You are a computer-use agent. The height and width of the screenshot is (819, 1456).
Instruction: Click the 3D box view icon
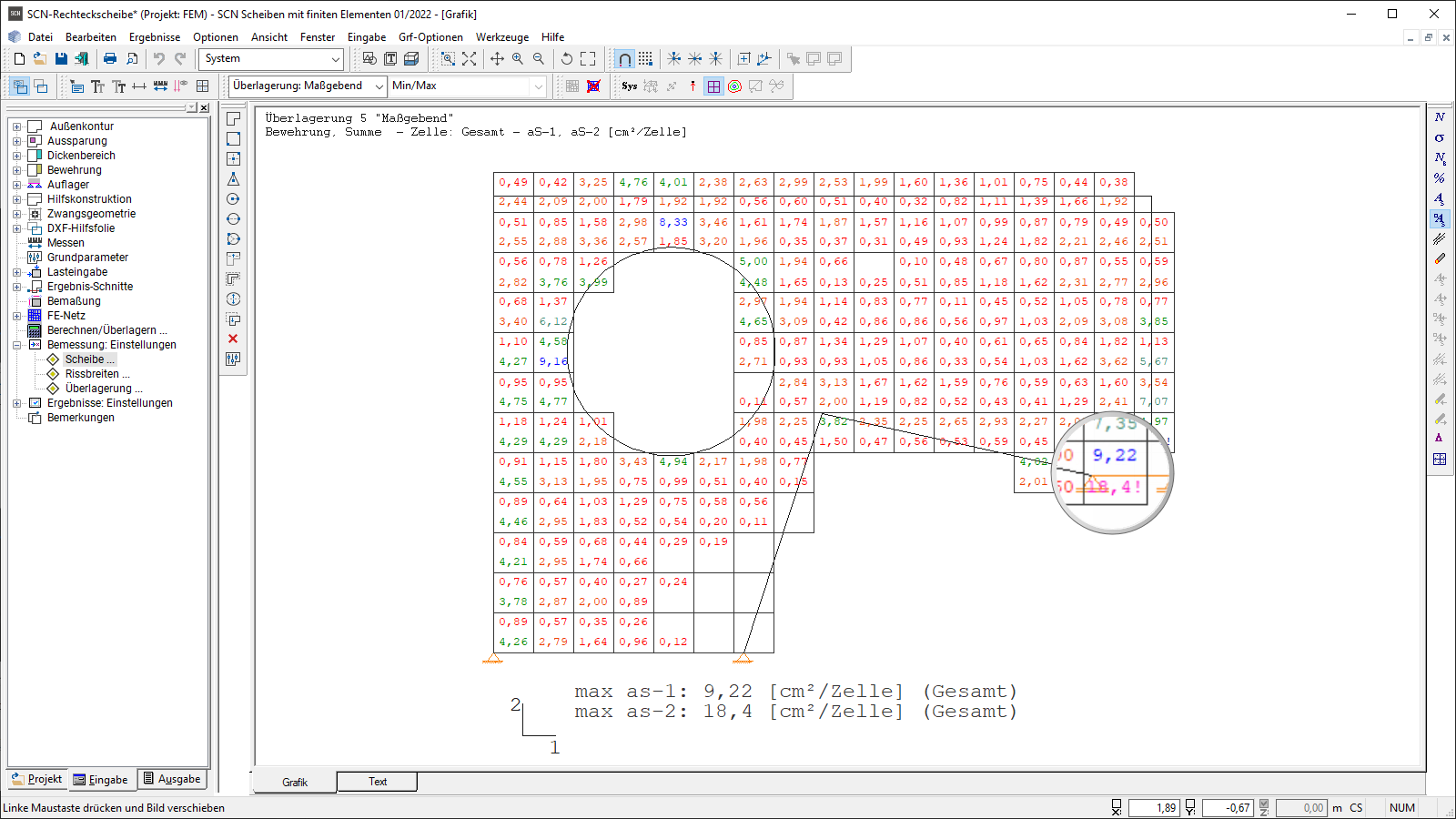point(411,58)
